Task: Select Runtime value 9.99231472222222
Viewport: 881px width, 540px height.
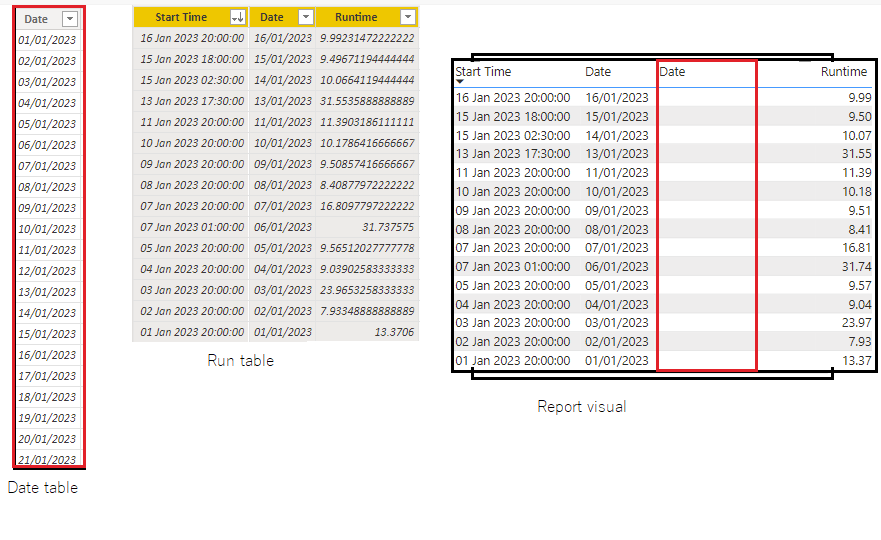Action: coord(367,38)
